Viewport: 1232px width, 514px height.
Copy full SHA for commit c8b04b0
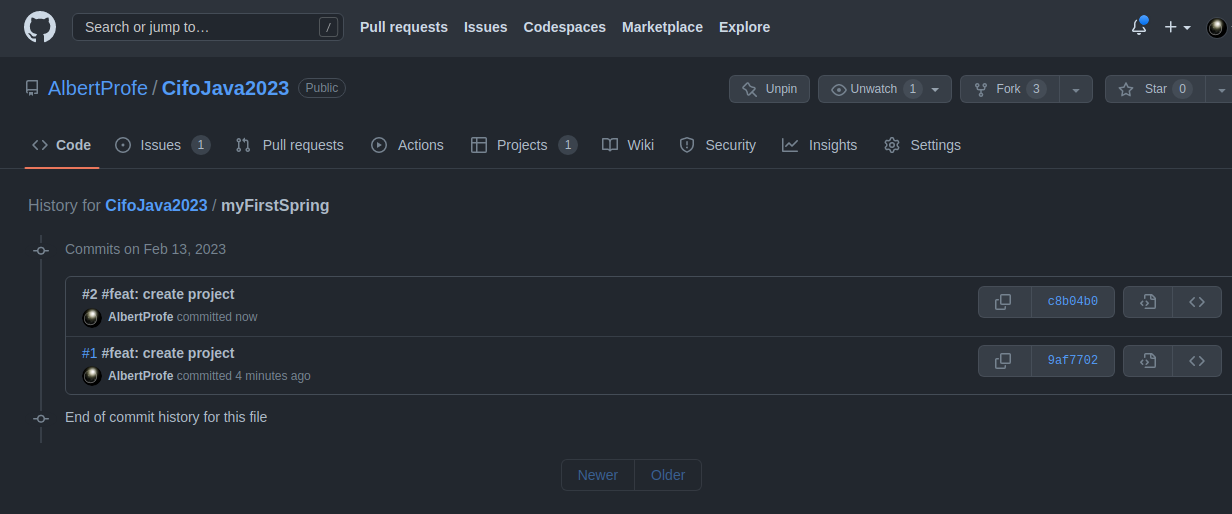(1004, 302)
